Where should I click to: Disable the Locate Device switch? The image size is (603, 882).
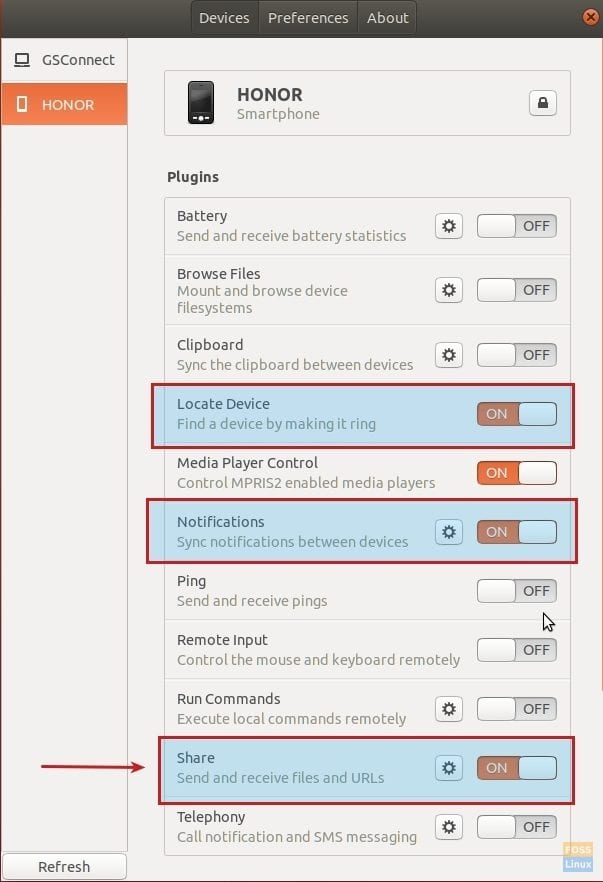click(x=516, y=414)
